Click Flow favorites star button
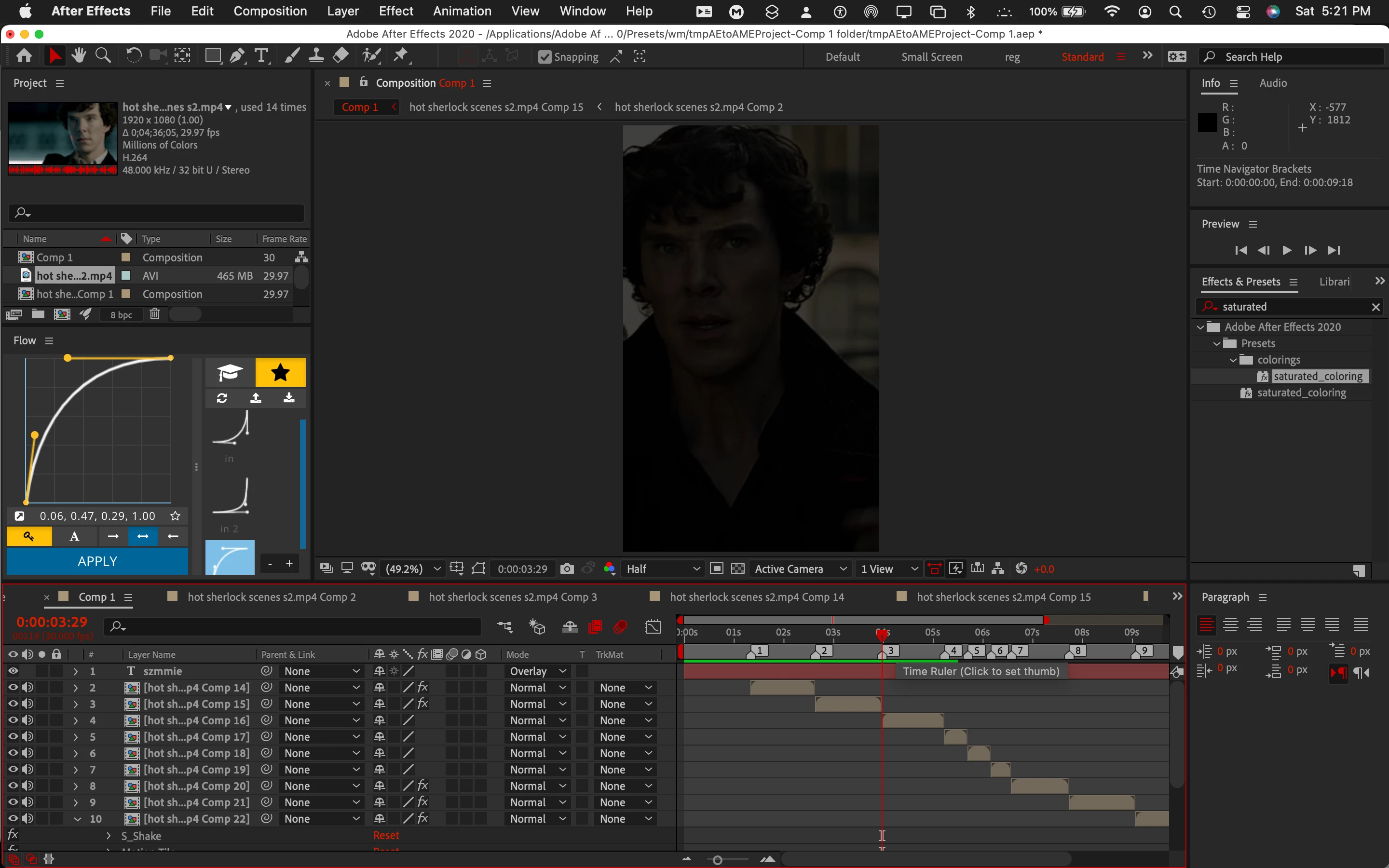 pos(280,373)
